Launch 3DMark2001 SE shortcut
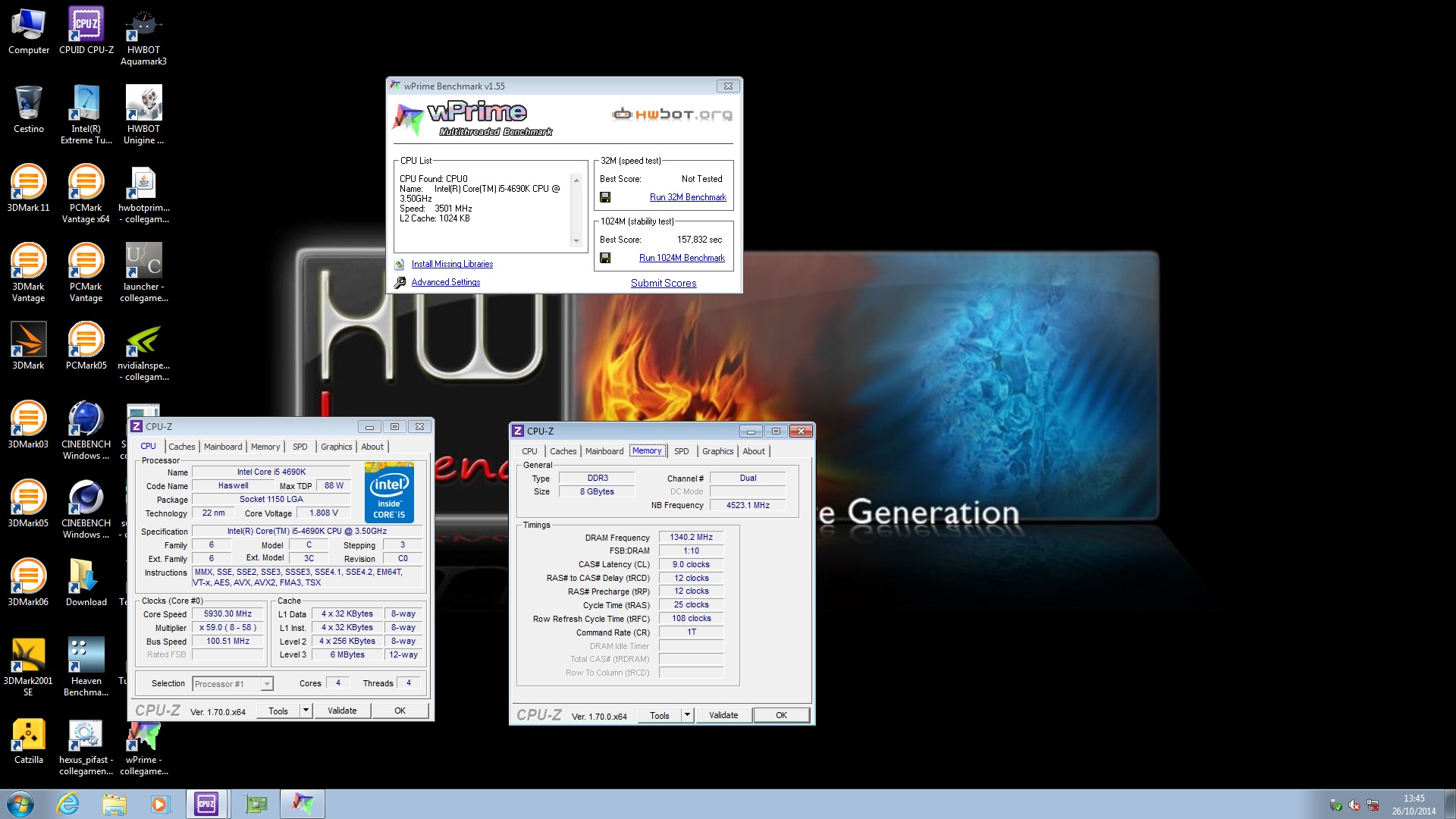 28,667
